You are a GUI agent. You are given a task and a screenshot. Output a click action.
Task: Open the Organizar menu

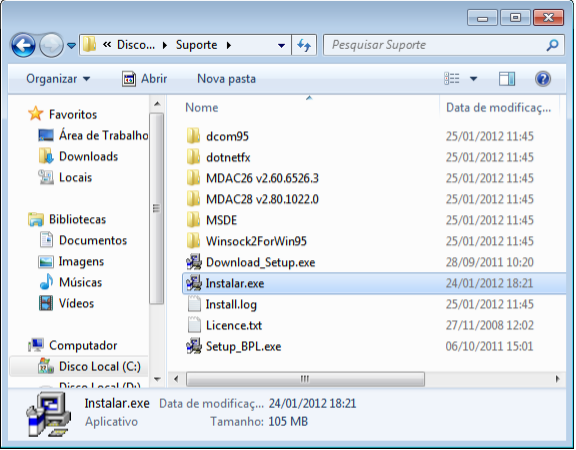pyautogui.click(x=58, y=79)
